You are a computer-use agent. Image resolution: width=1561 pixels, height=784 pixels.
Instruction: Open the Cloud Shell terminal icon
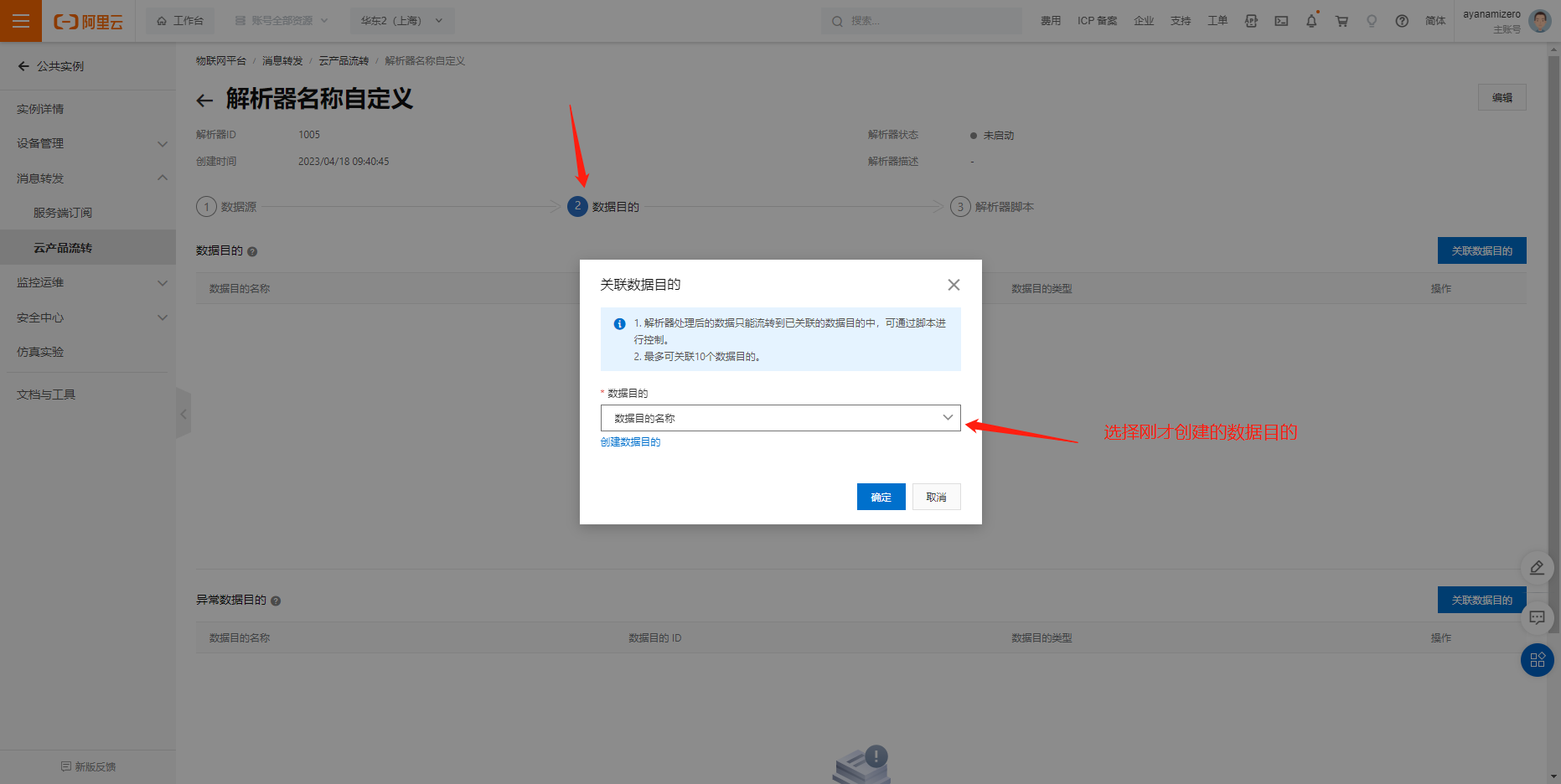[1281, 21]
